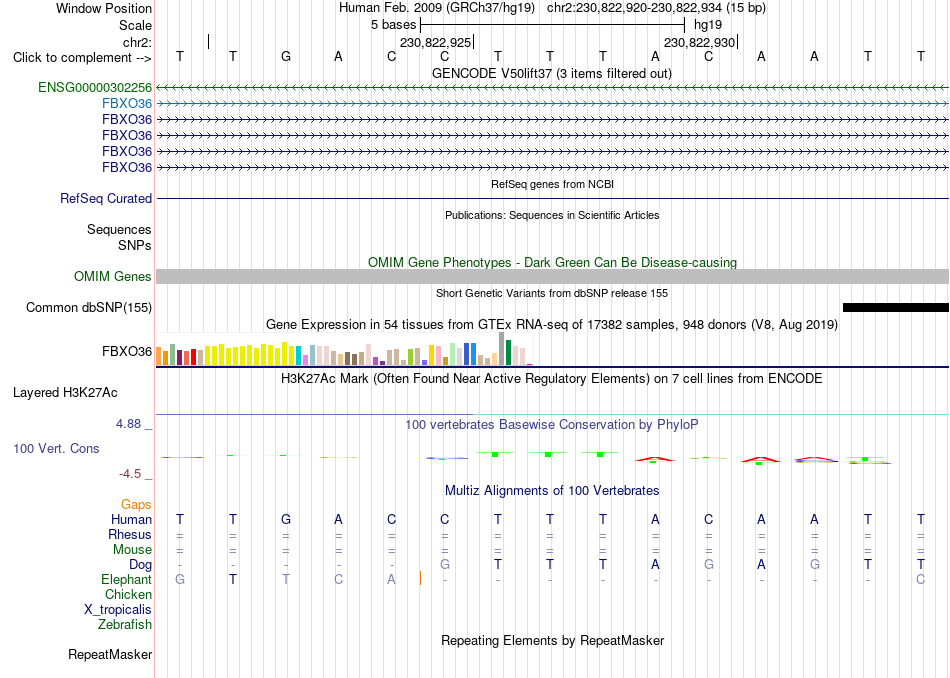Click the 'Click to complement -->' label

(82, 58)
